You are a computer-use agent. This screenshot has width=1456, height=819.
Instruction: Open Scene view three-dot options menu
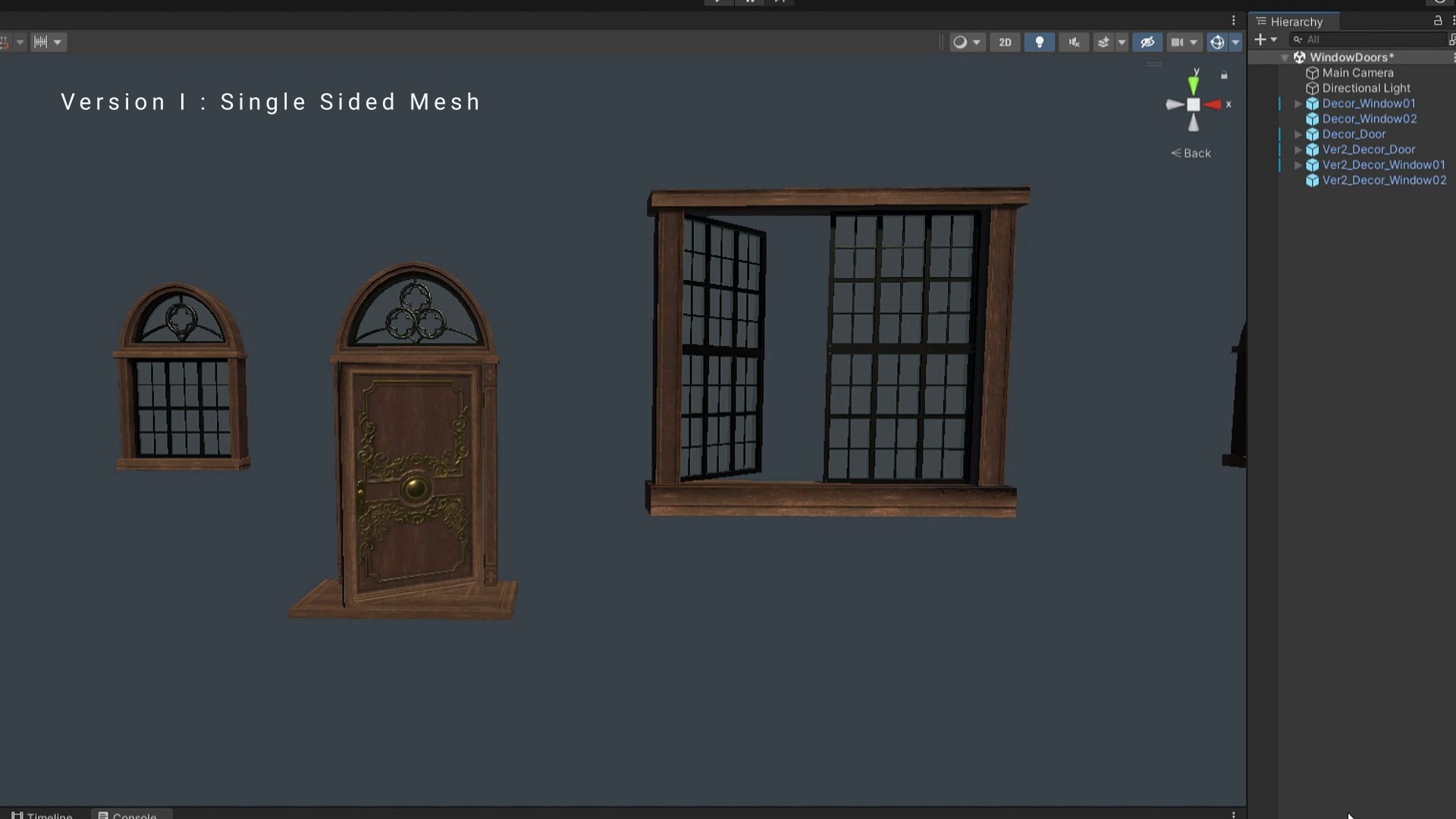(1234, 20)
